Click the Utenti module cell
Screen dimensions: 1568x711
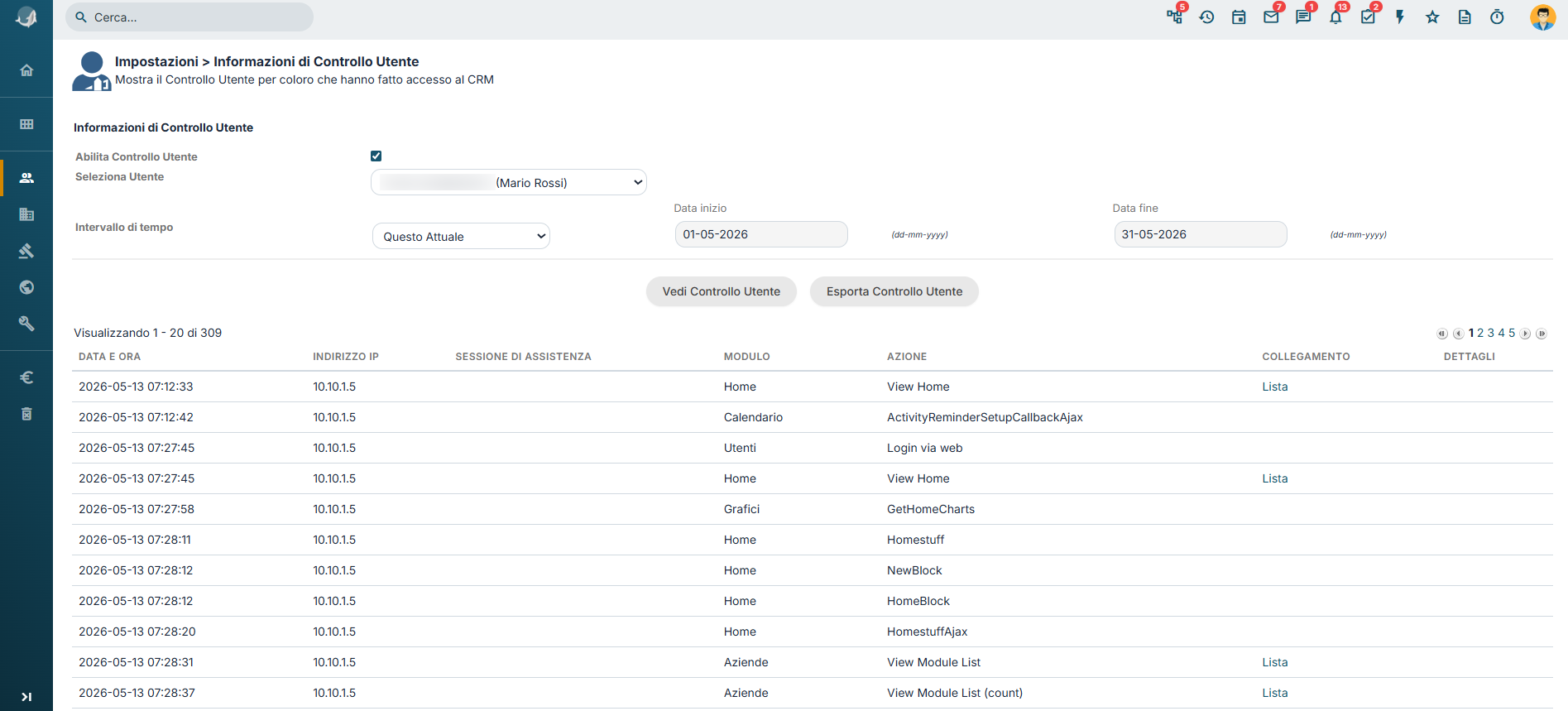[x=740, y=448]
